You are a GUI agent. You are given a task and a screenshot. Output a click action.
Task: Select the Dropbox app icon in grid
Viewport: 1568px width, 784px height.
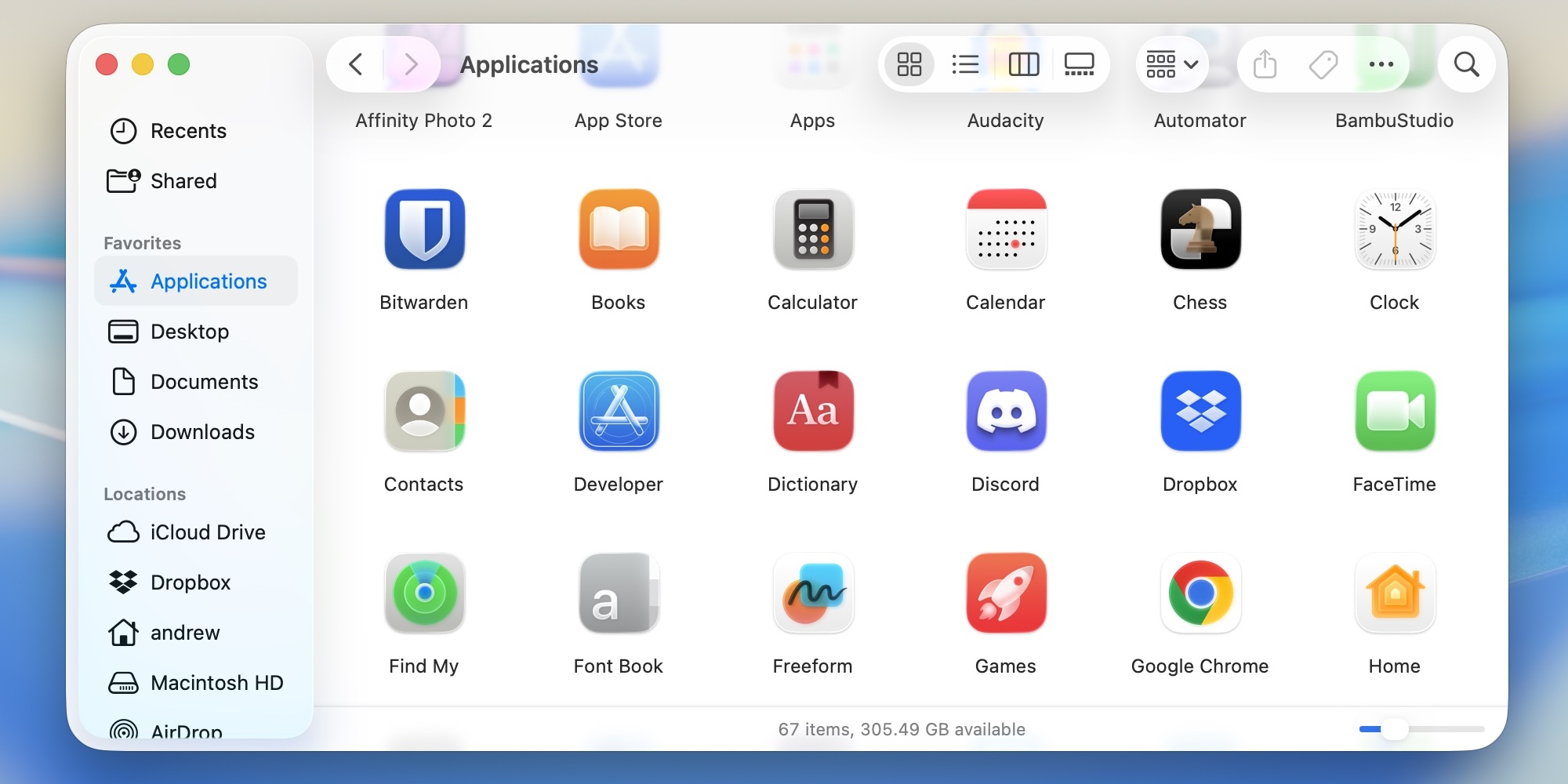[x=1200, y=411]
